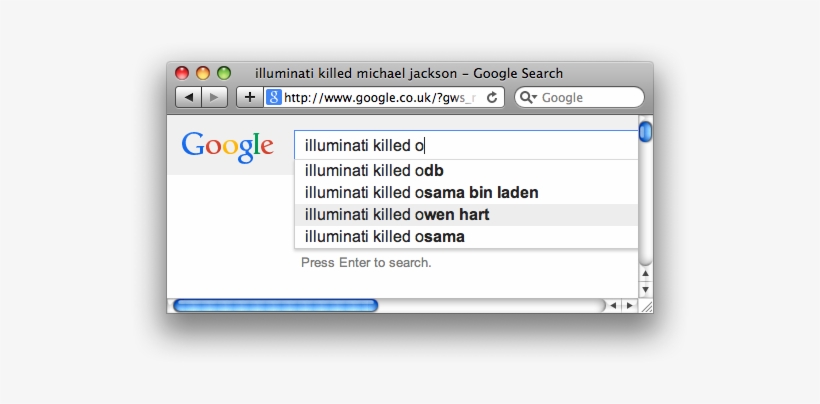Click the Google favicon in the address bar
Viewport: 820px width, 404px height.
(x=273, y=97)
